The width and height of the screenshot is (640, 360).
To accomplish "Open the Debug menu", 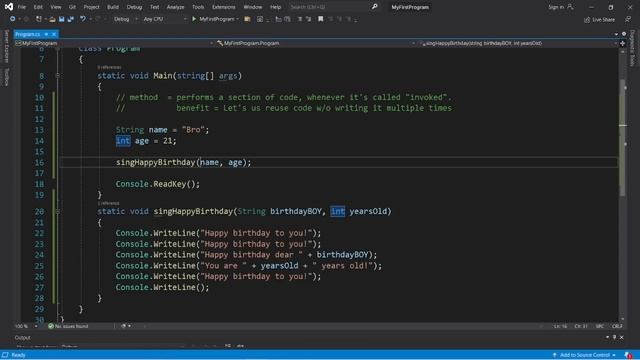I will [x=134, y=7].
